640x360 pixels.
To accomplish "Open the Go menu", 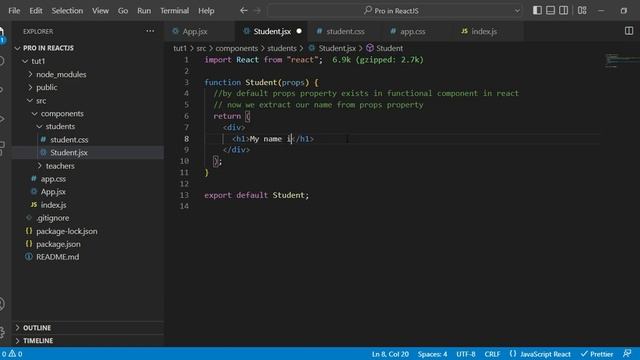I will [123, 11].
